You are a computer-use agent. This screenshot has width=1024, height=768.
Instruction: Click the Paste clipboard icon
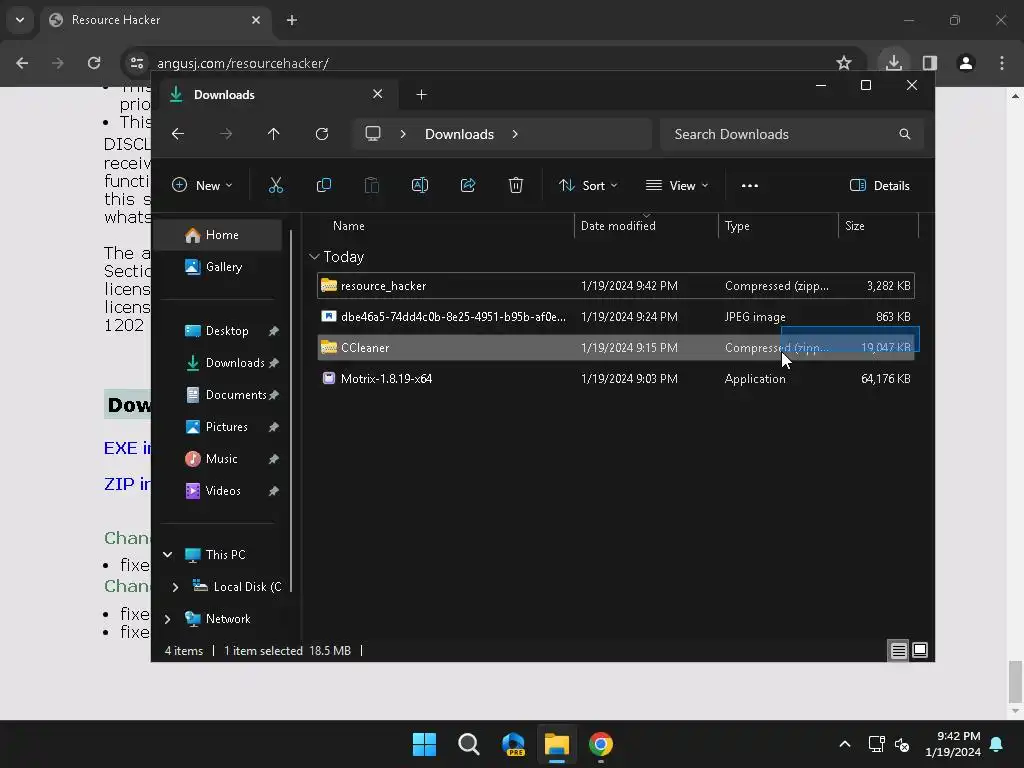coord(372,185)
